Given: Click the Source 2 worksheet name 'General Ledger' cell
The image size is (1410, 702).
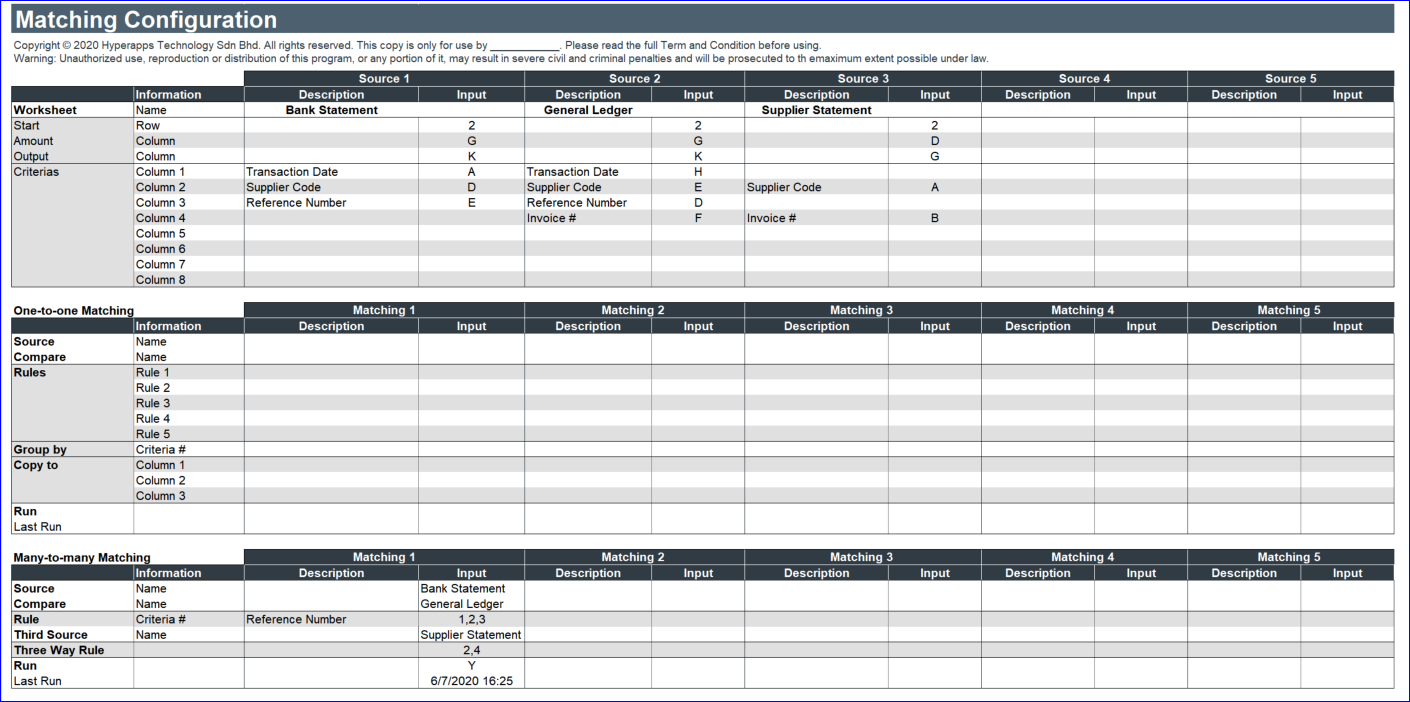Looking at the screenshot, I should click(588, 110).
